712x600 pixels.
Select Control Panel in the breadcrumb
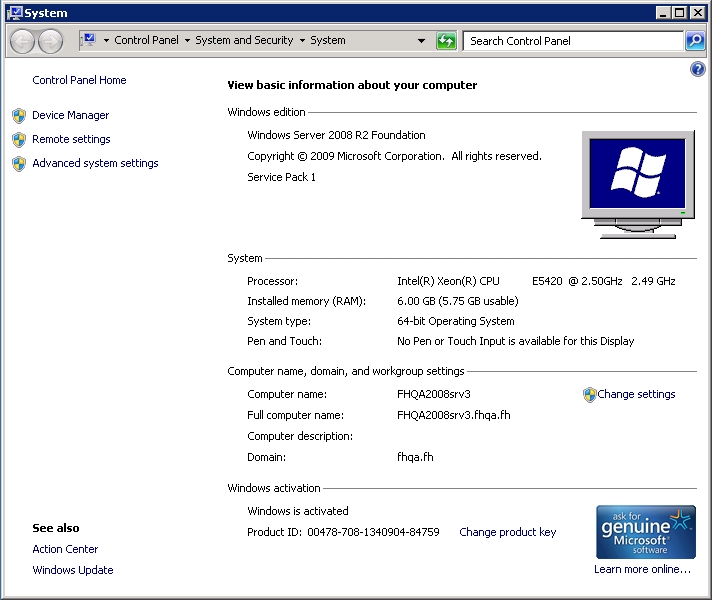click(146, 40)
